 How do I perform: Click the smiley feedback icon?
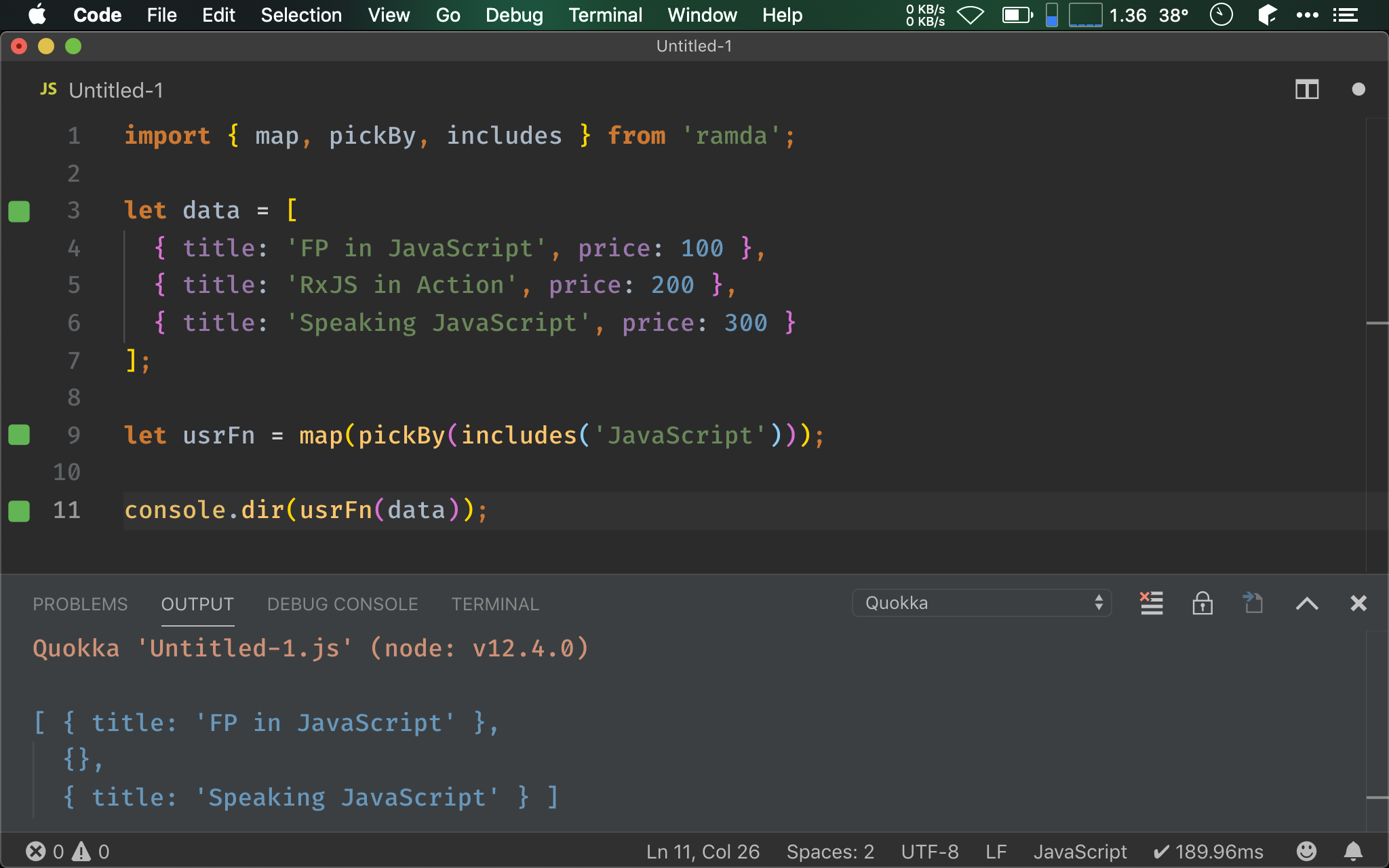(x=1306, y=851)
